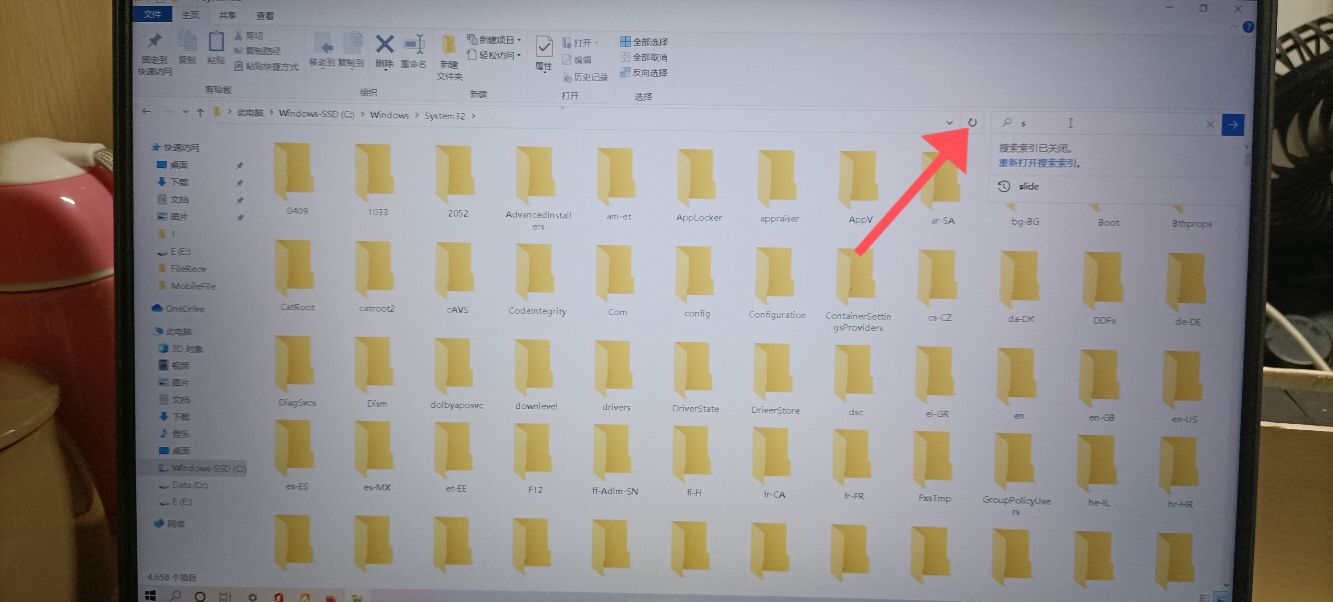This screenshot has width=1333, height=602.
Task: Select the Copy icon in the clipboard group
Action: click(x=190, y=45)
